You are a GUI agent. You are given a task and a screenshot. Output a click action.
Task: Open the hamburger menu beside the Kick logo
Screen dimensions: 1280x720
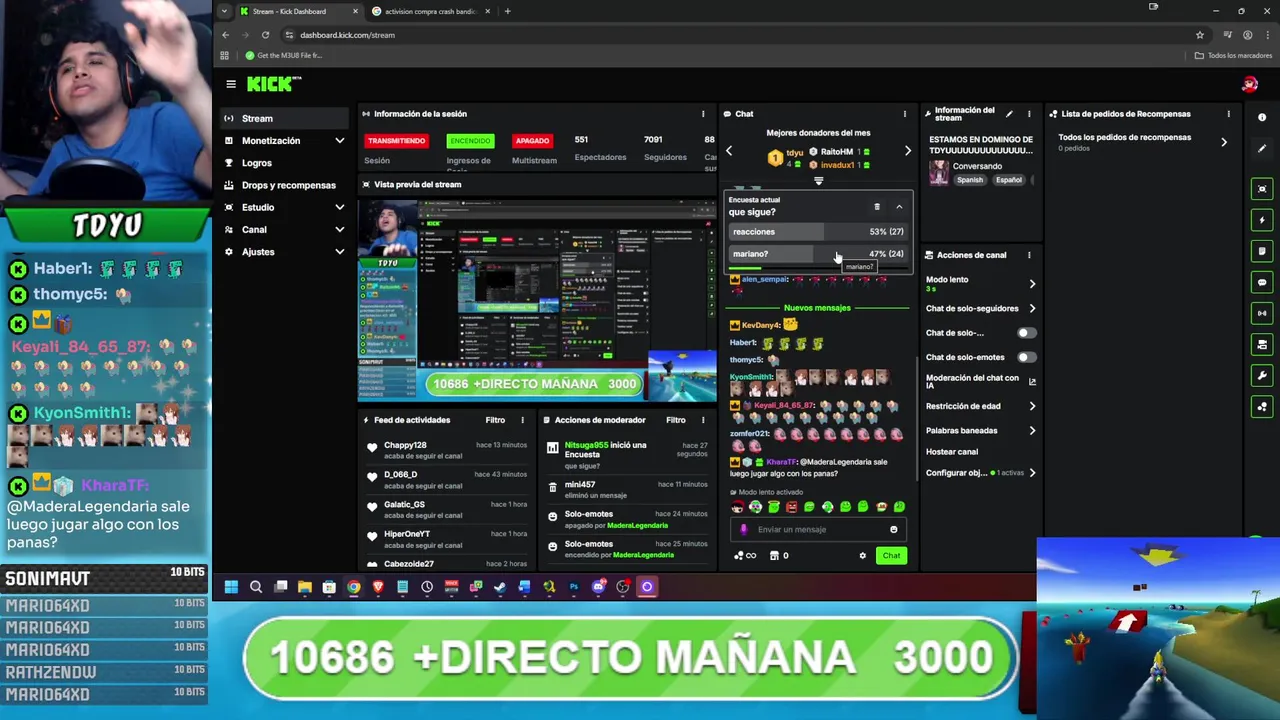pos(231,84)
